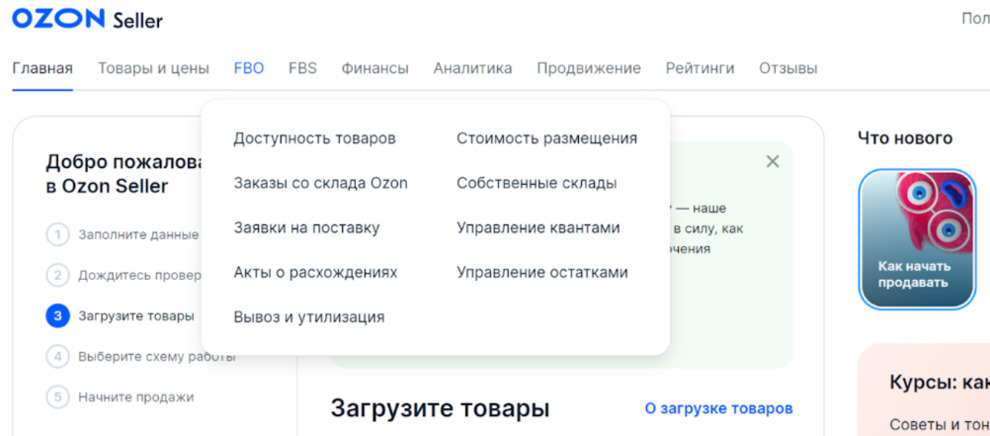Follow the О загрузке товаров link
This screenshot has width=990, height=436.
coord(719,408)
